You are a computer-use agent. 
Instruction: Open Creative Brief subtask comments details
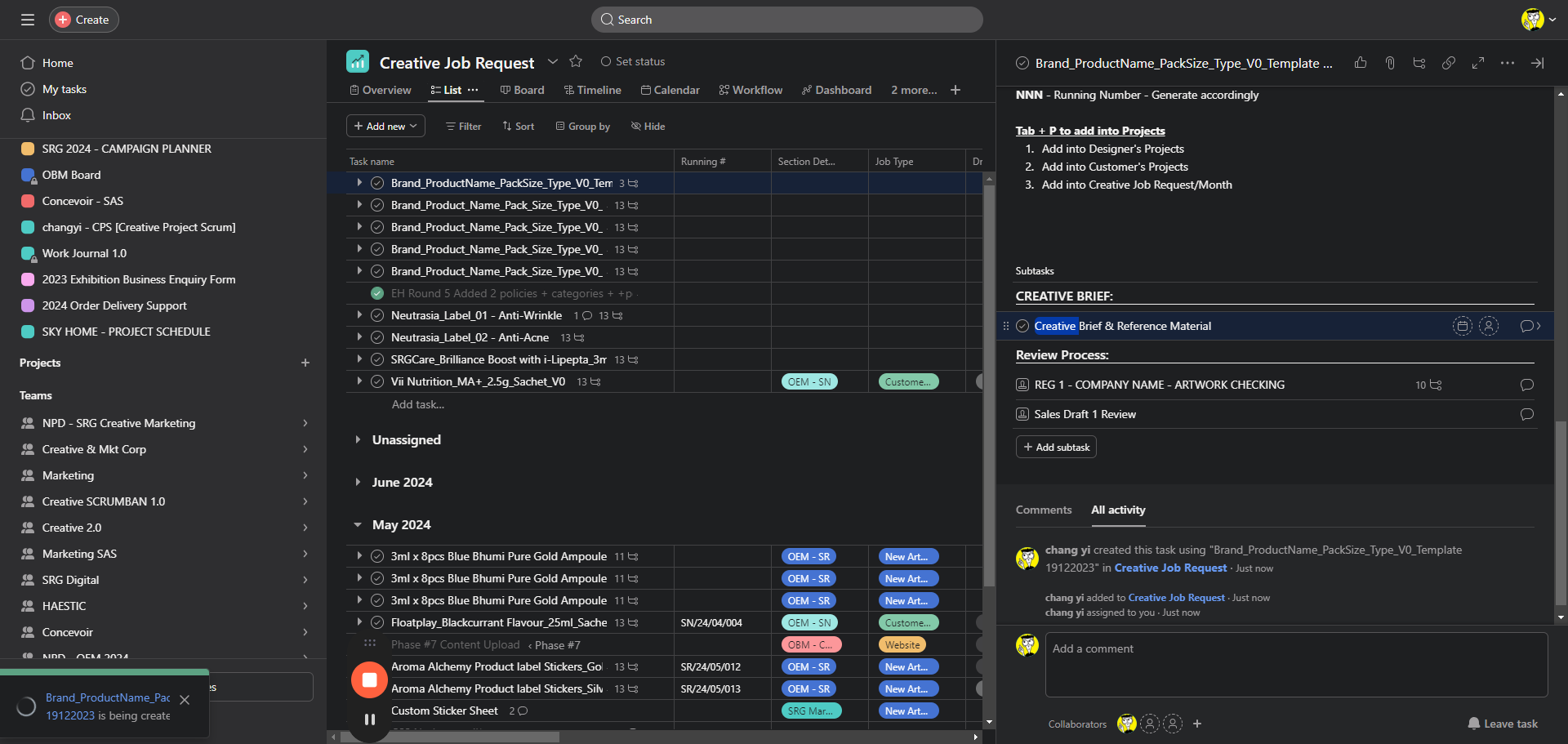(1530, 326)
